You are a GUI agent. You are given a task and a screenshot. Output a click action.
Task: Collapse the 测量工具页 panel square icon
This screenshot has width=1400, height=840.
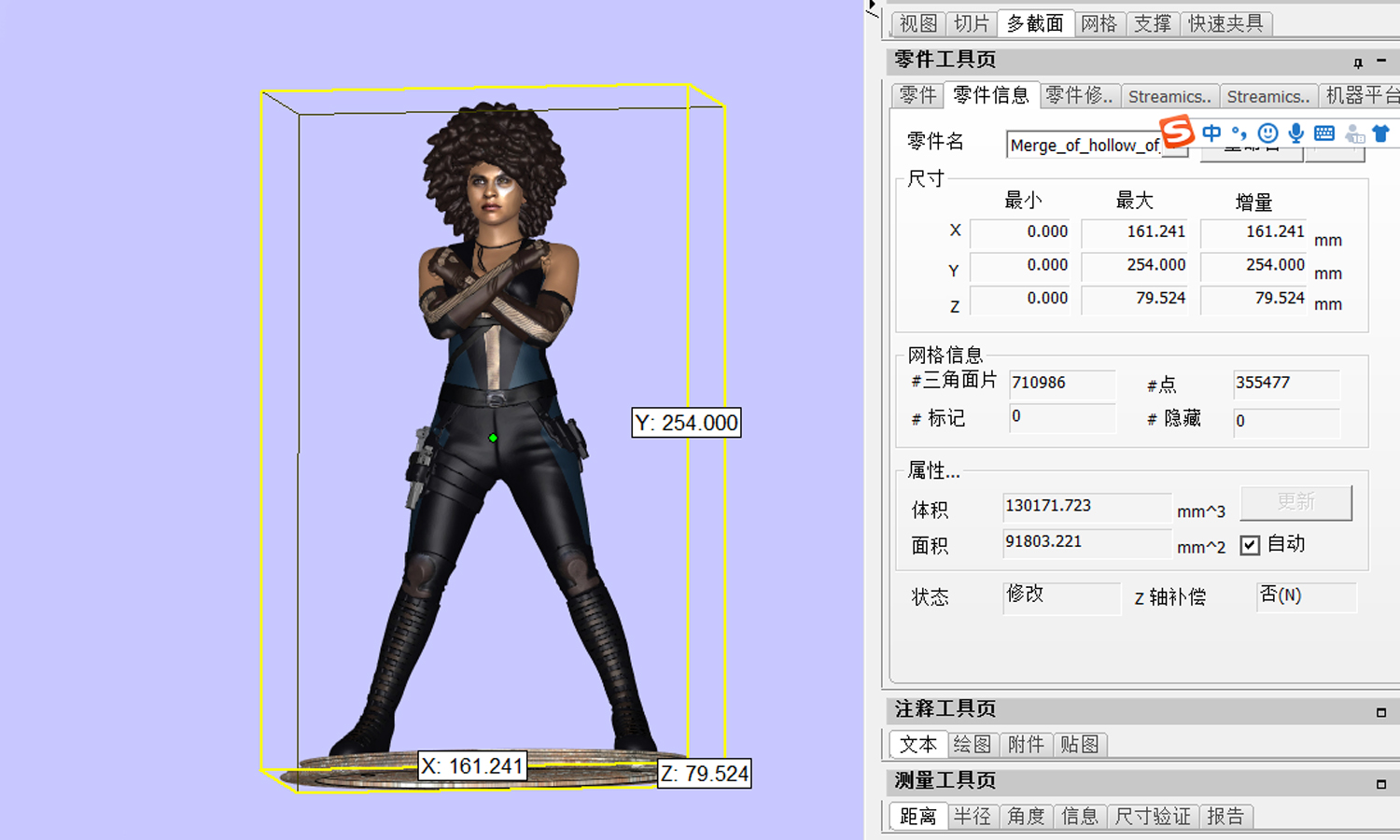pyautogui.click(x=1381, y=784)
